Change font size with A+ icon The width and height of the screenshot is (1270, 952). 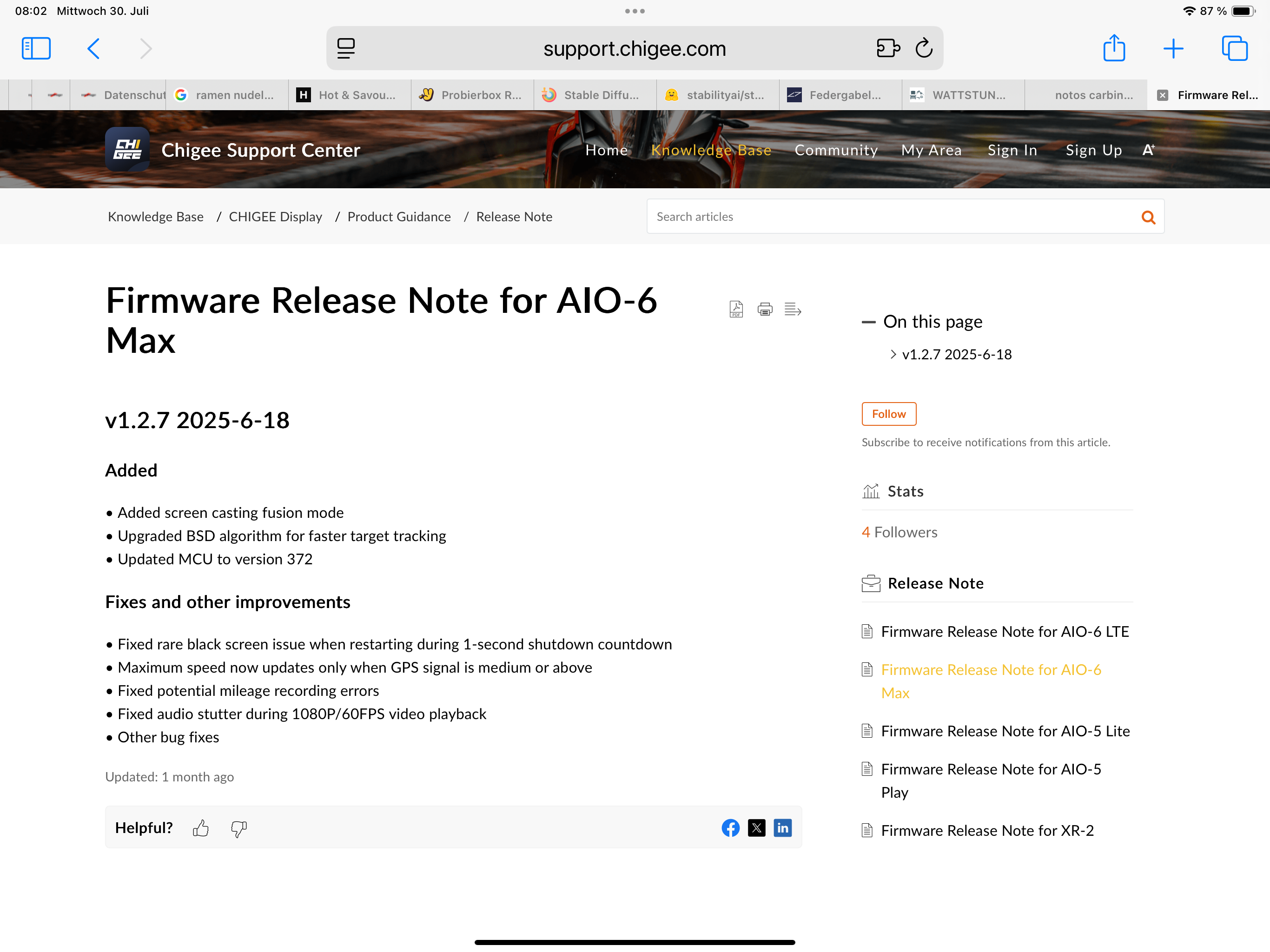[1148, 149]
